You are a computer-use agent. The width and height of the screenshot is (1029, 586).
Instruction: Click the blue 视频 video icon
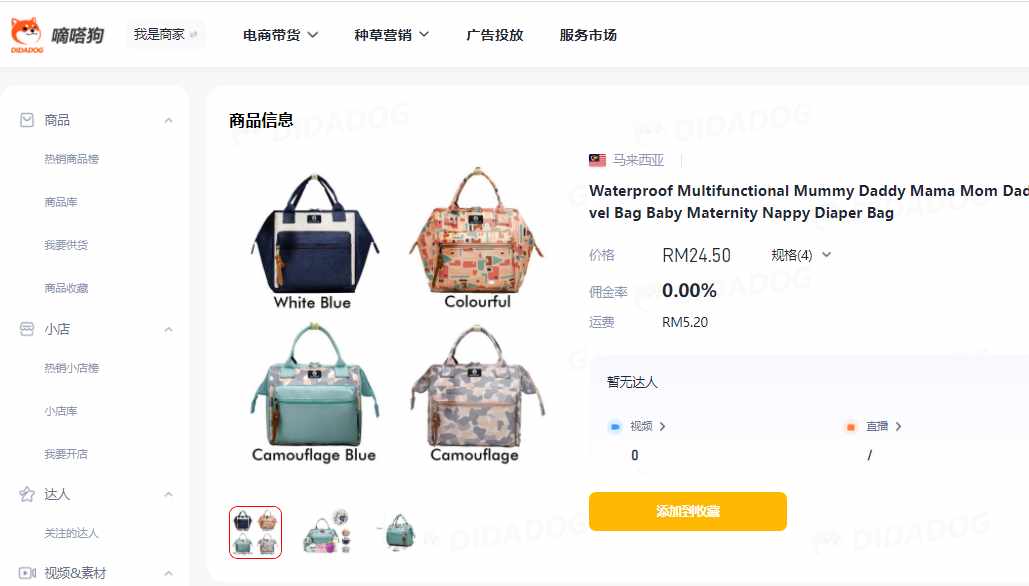615,427
